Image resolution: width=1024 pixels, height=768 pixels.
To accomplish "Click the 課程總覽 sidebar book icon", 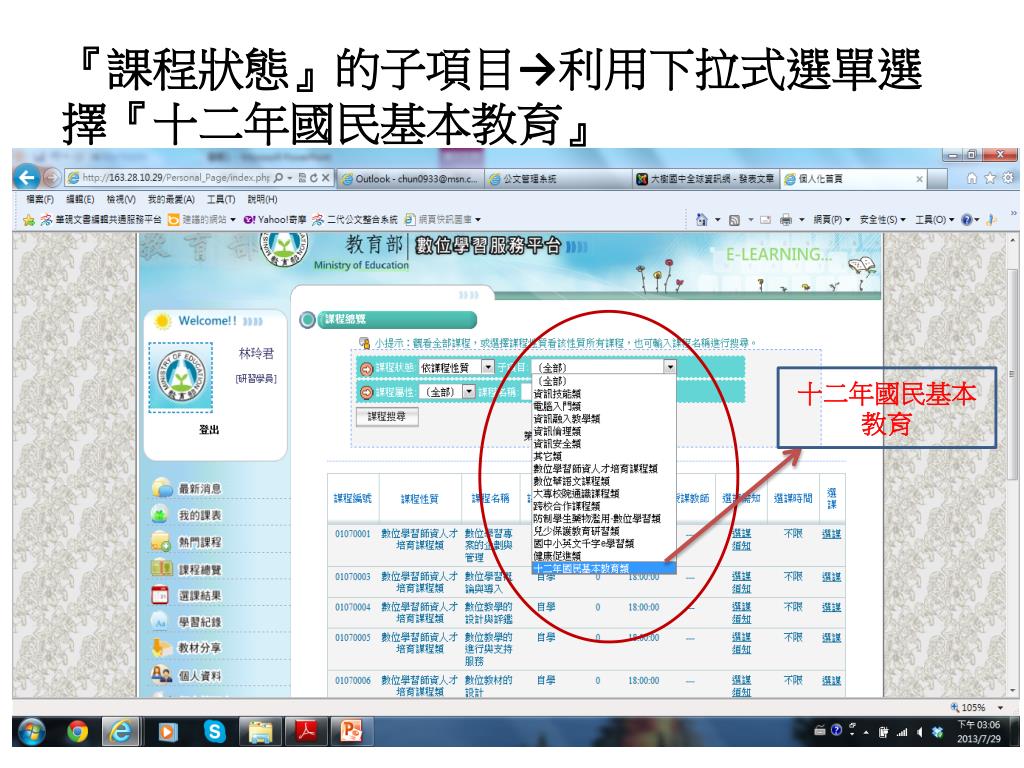I will (161, 568).
